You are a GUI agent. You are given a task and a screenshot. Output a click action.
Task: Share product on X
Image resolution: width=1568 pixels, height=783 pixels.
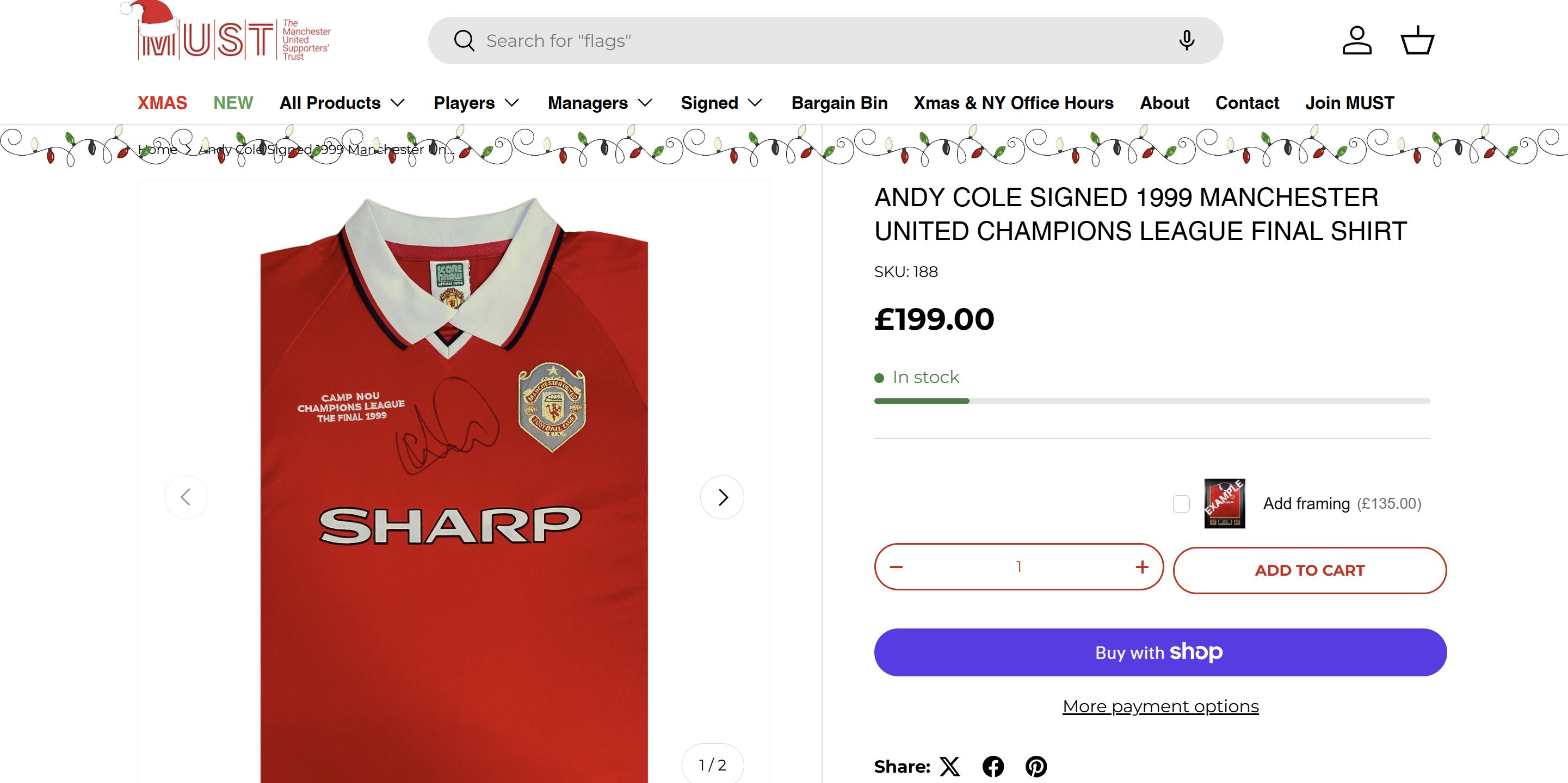pos(949,766)
